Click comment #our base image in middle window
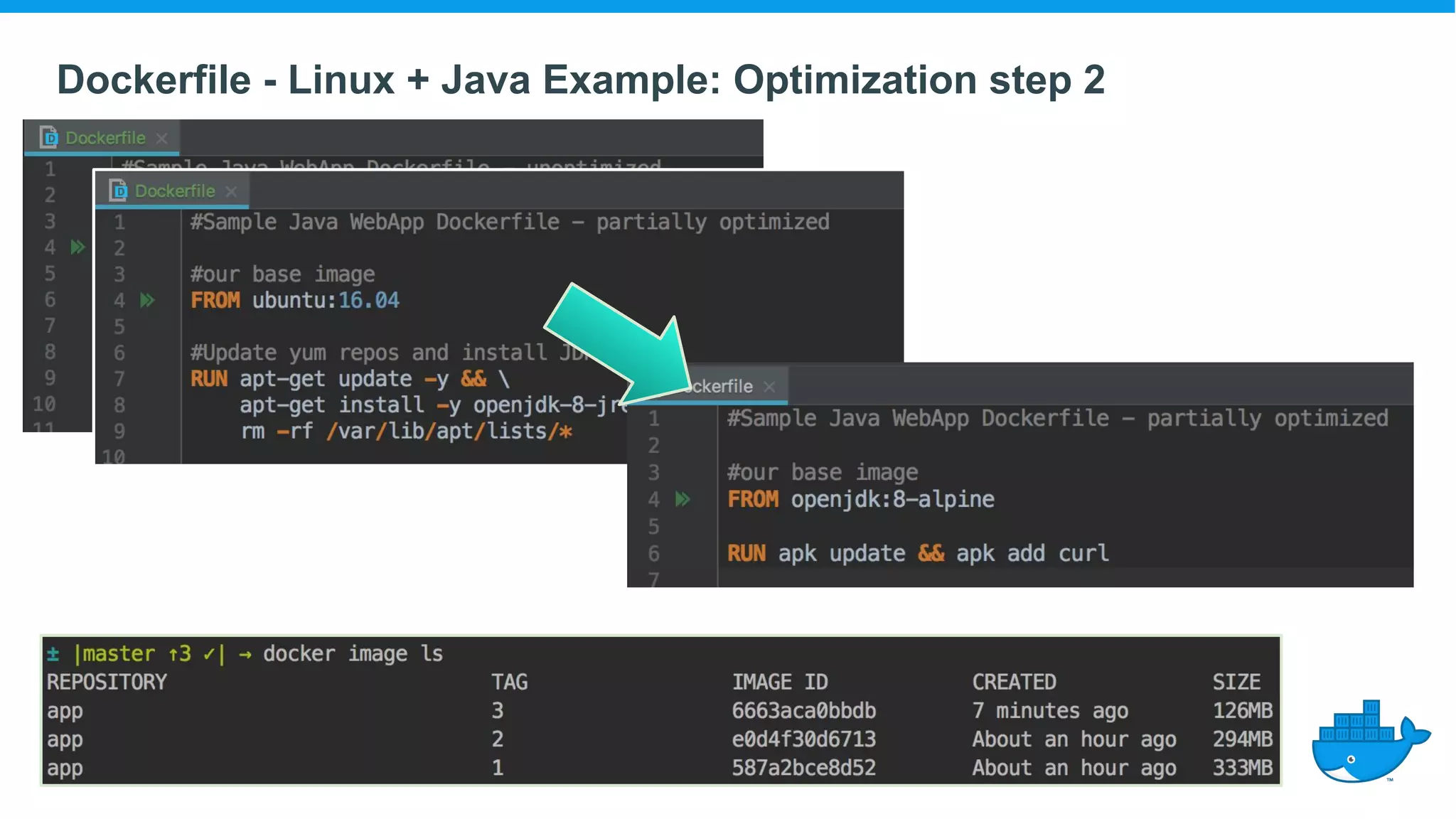Viewport: 1456px width, 819px height. [282, 274]
